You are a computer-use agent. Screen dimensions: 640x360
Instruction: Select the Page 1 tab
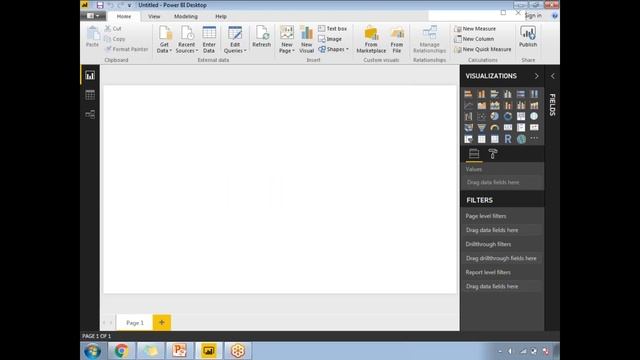click(135, 322)
